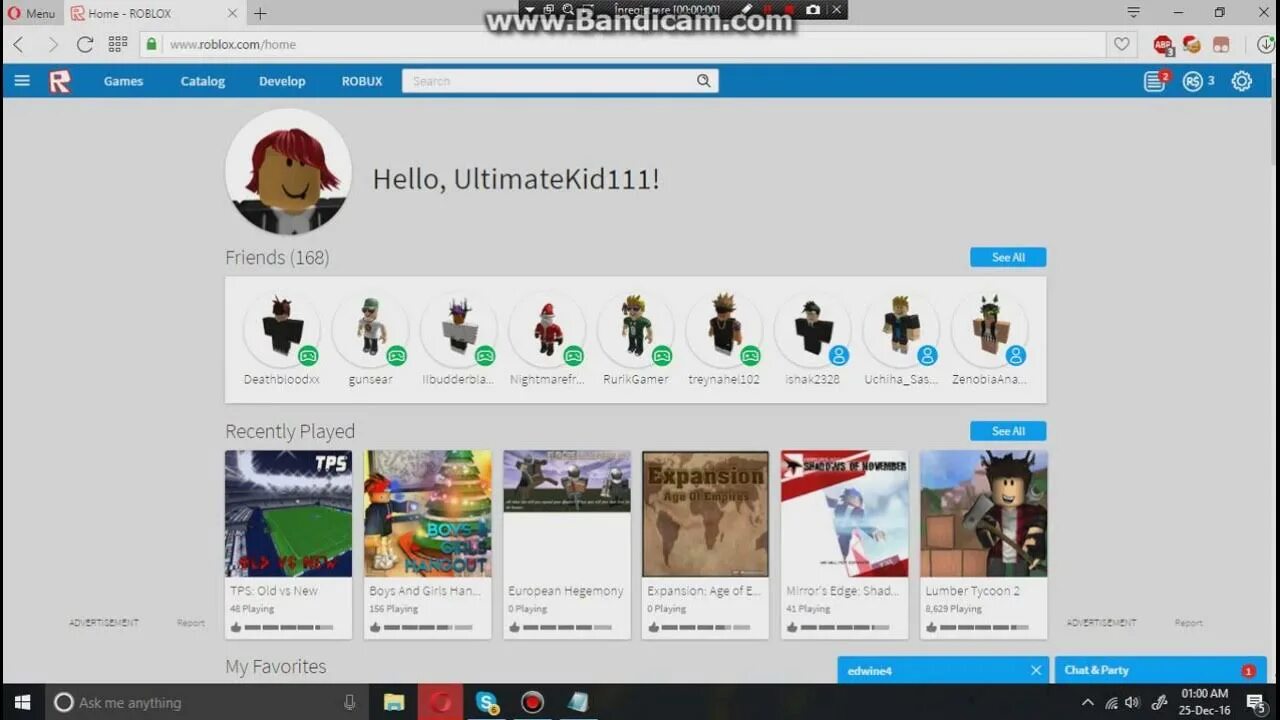Close the Home - ROBLOX tab
1280x720 pixels.
coord(232,13)
